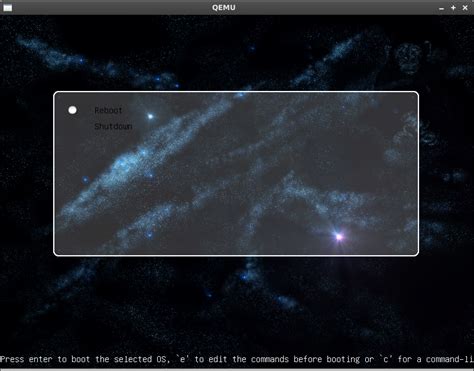
Task: Select the Shutdown boot menu entry
Action: tap(113, 126)
